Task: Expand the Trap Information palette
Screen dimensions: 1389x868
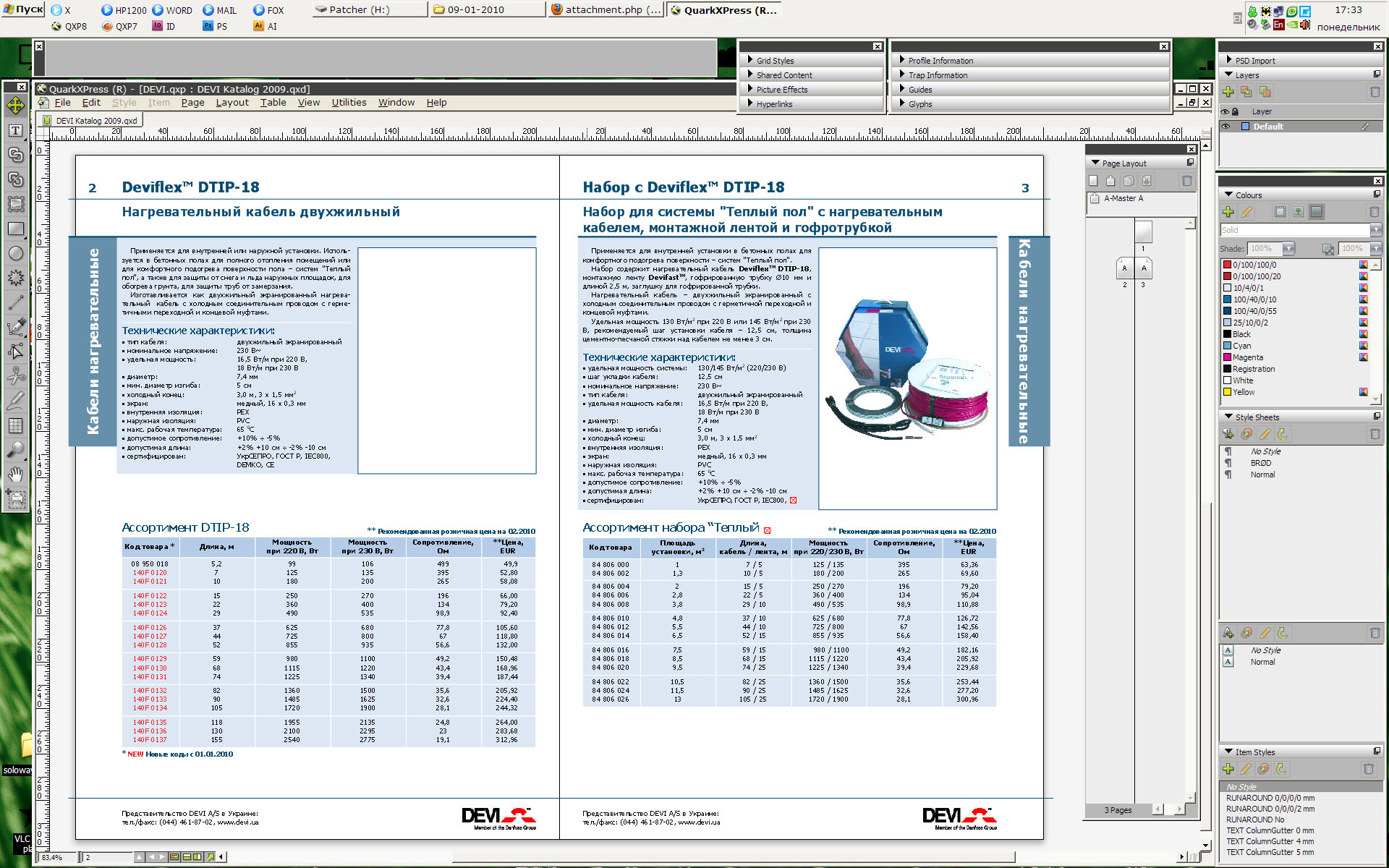Action: pyautogui.click(x=902, y=75)
